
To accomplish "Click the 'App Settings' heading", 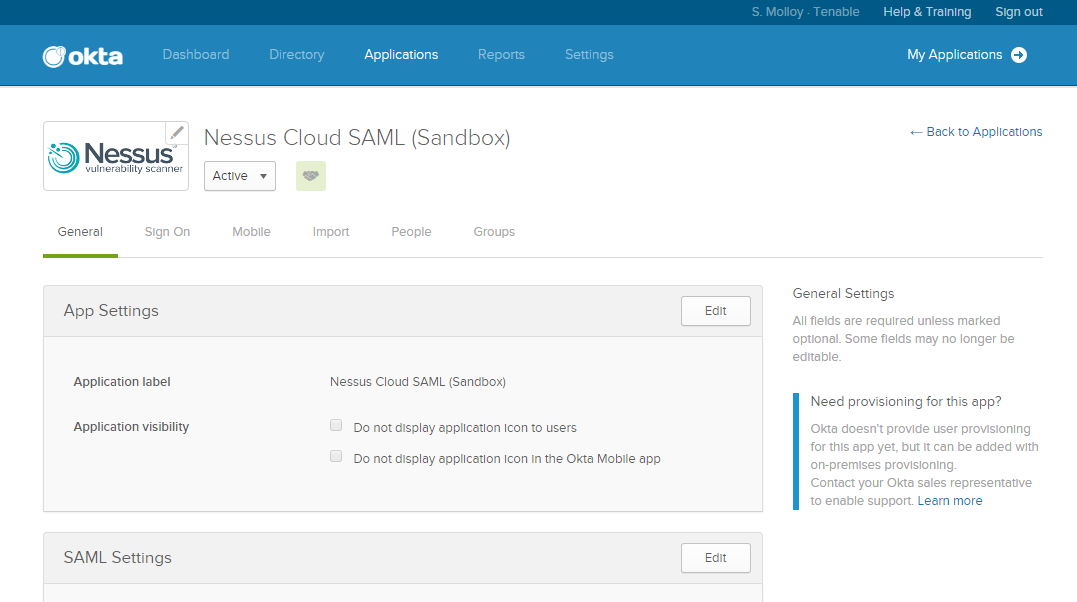I will 111,311.
